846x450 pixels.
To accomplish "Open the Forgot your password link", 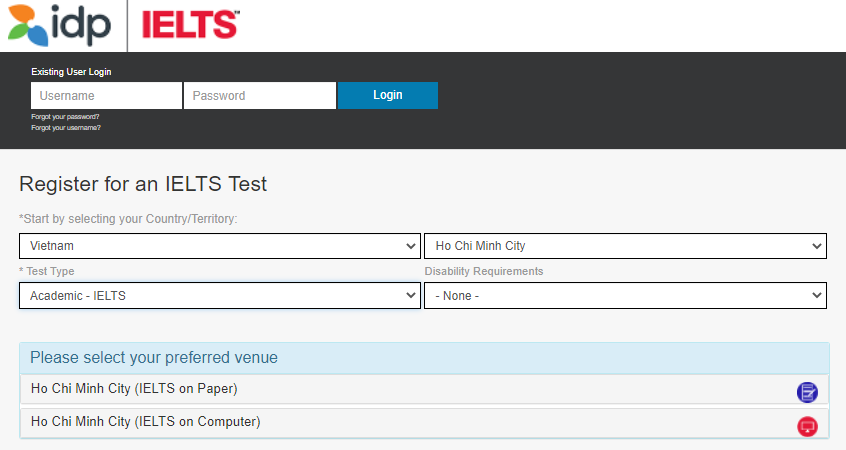I will point(65,117).
